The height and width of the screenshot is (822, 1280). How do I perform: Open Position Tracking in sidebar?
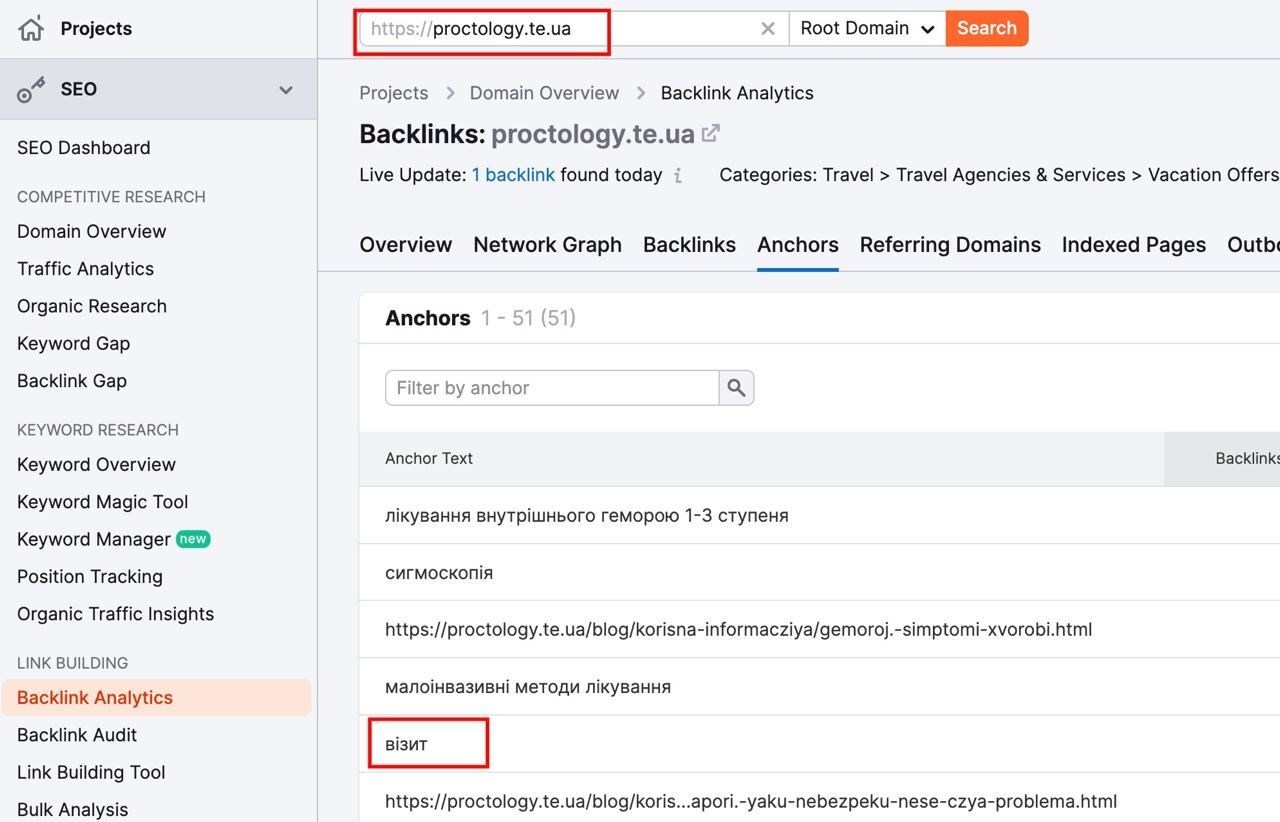point(90,577)
